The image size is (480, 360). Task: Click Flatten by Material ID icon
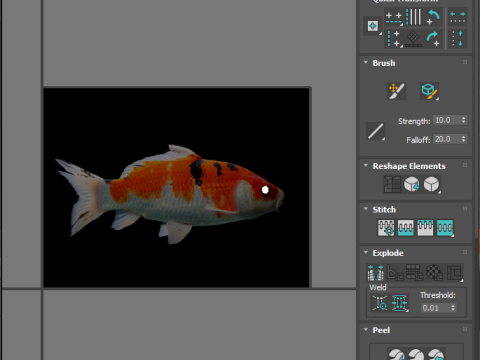[x=435, y=273]
